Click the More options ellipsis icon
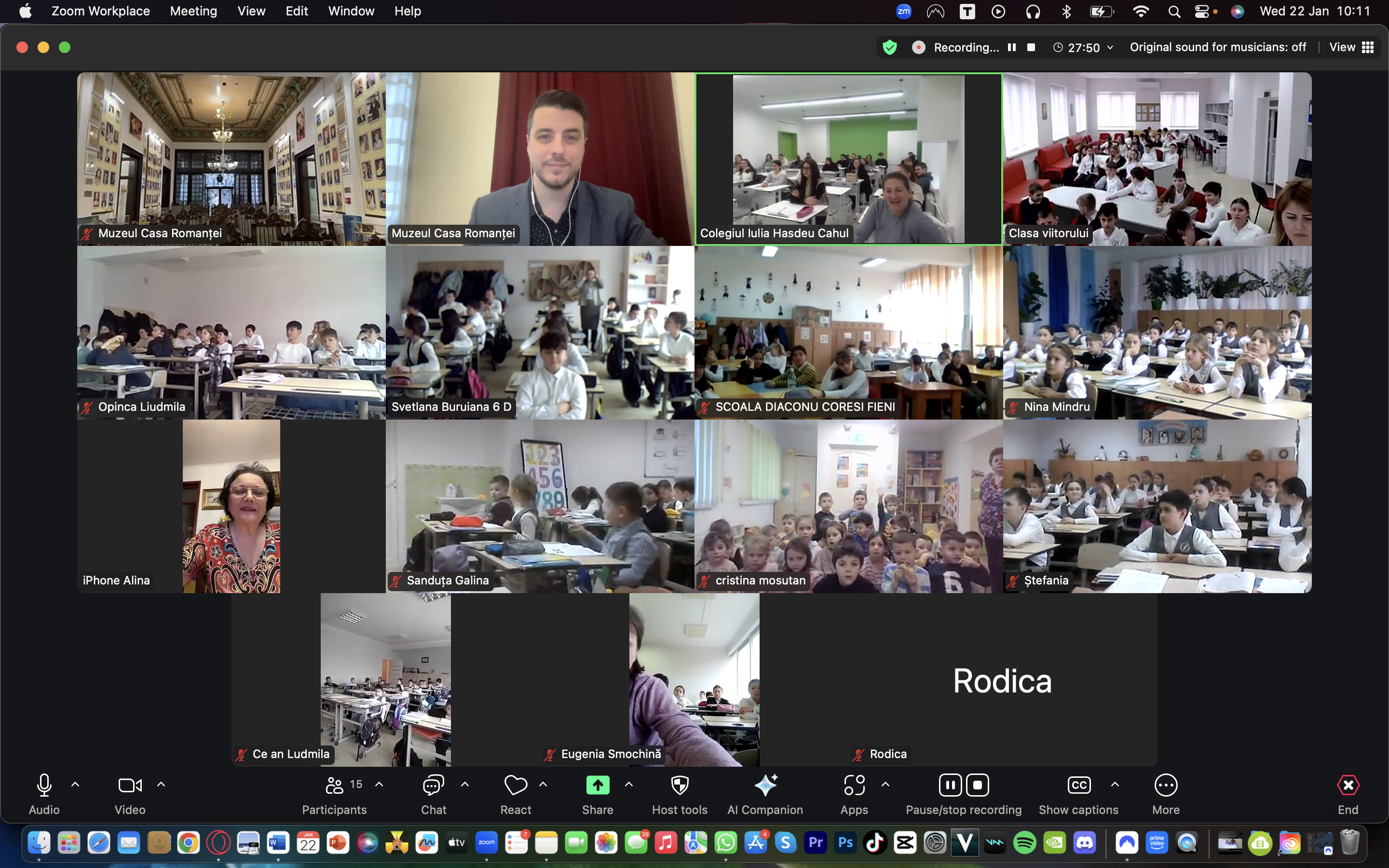Screen dimensions: 1389x868 pyautogui.click(x=1166, y=786)
